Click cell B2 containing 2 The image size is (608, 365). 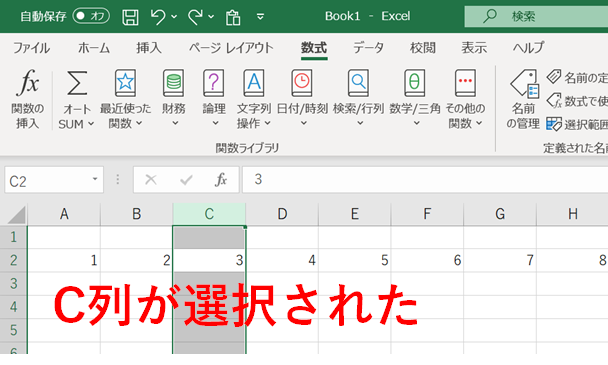coord(136,260)
